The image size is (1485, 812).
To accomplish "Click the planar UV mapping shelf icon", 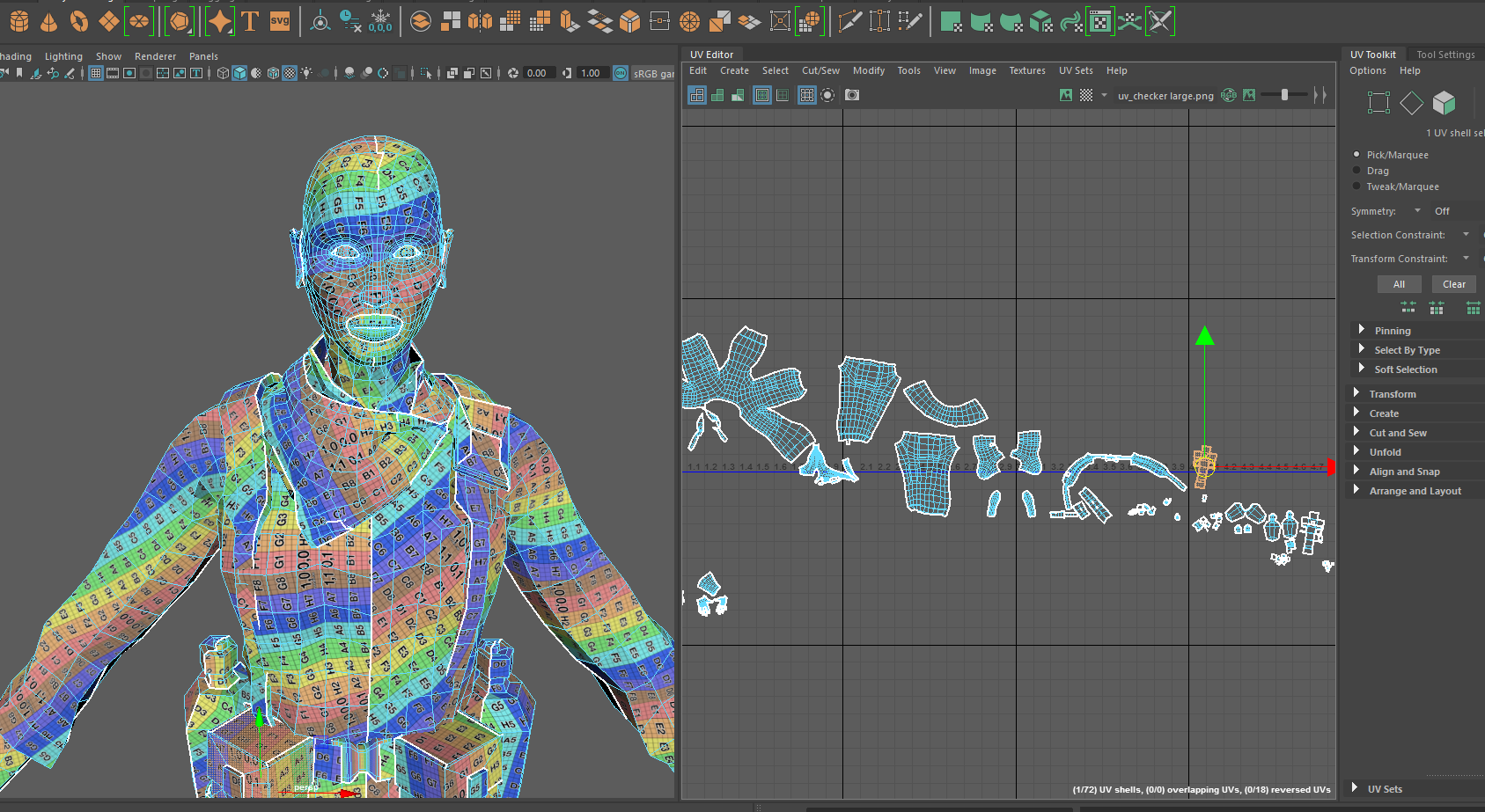I will [951, 21].
